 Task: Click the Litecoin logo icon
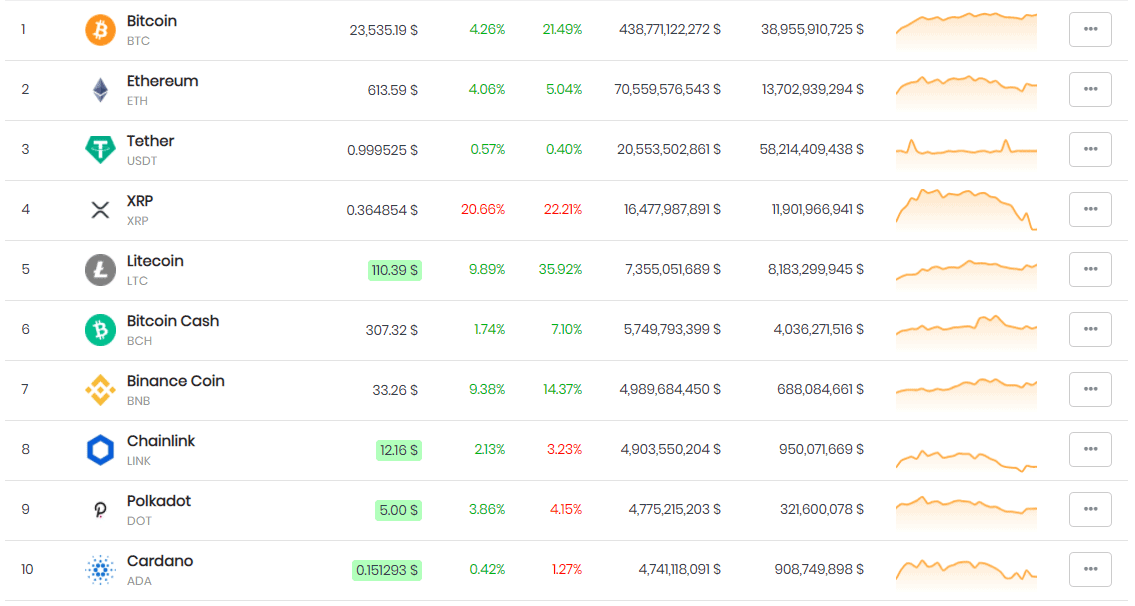pyautogui.click(x=100, y=270)
